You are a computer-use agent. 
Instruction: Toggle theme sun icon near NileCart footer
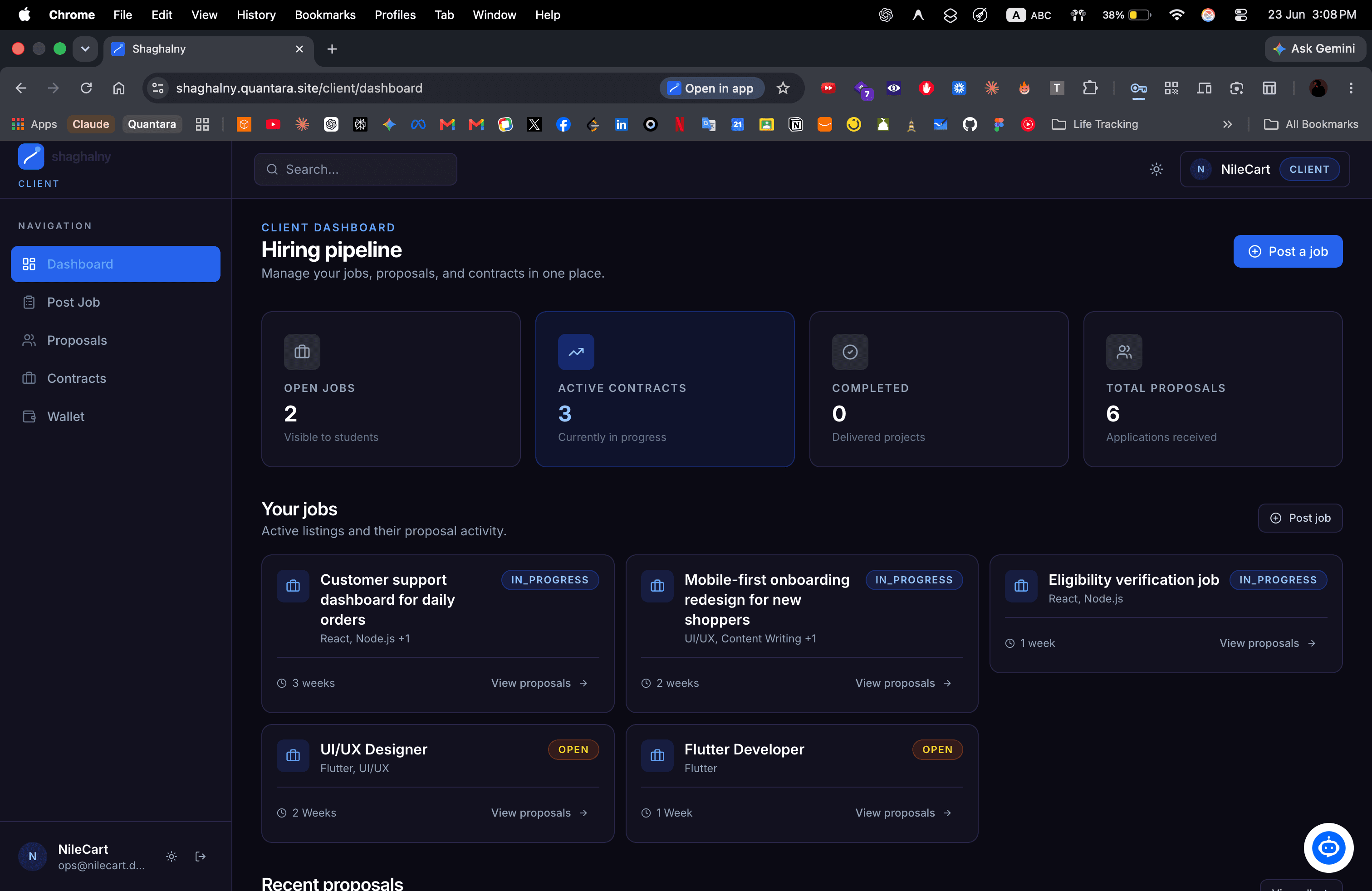(x=171, y=857)
